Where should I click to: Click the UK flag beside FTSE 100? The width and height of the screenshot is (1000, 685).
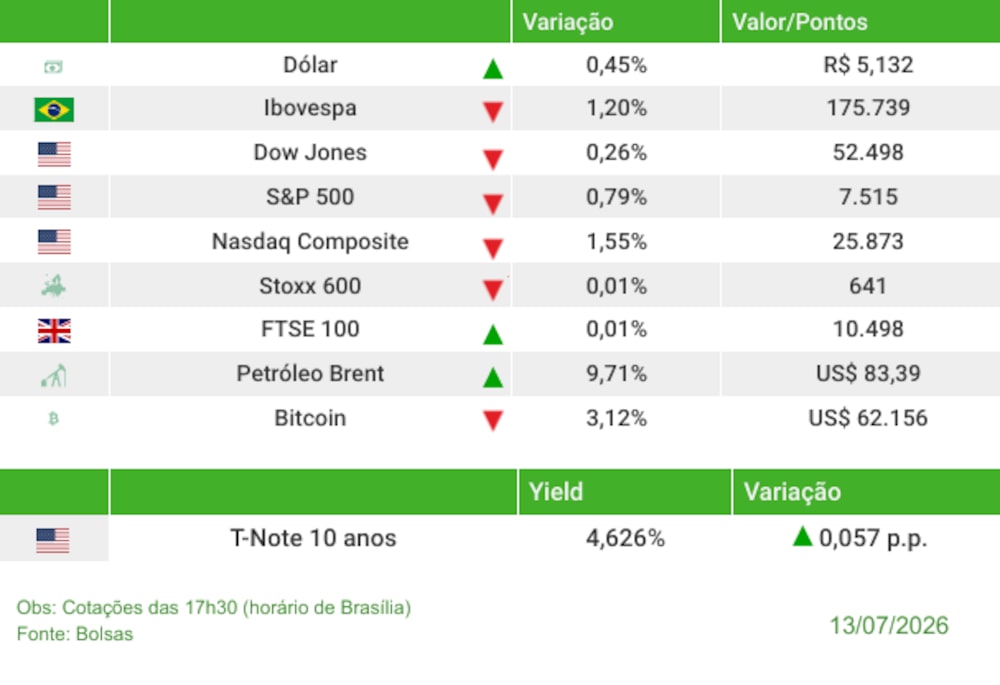pos(54,331)
